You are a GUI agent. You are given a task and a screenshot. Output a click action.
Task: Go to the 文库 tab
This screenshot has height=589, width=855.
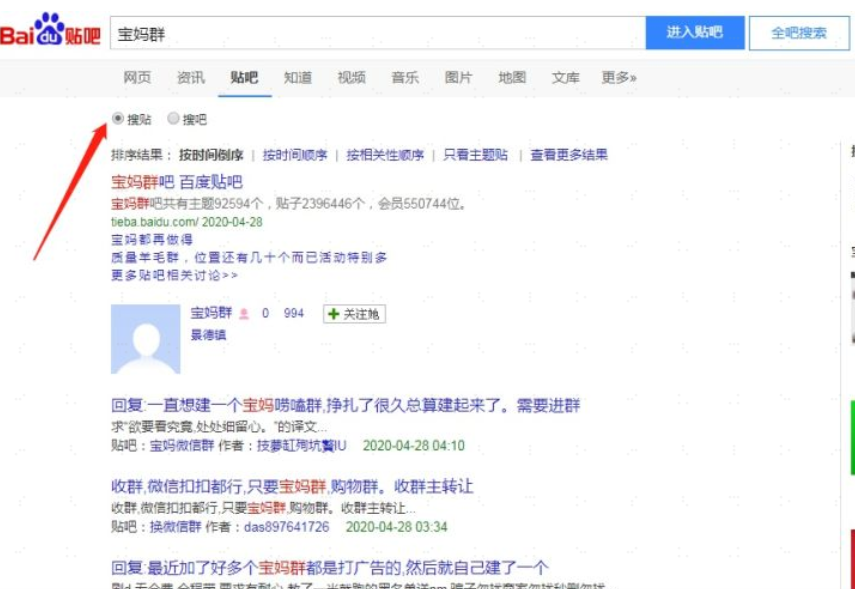565,77
